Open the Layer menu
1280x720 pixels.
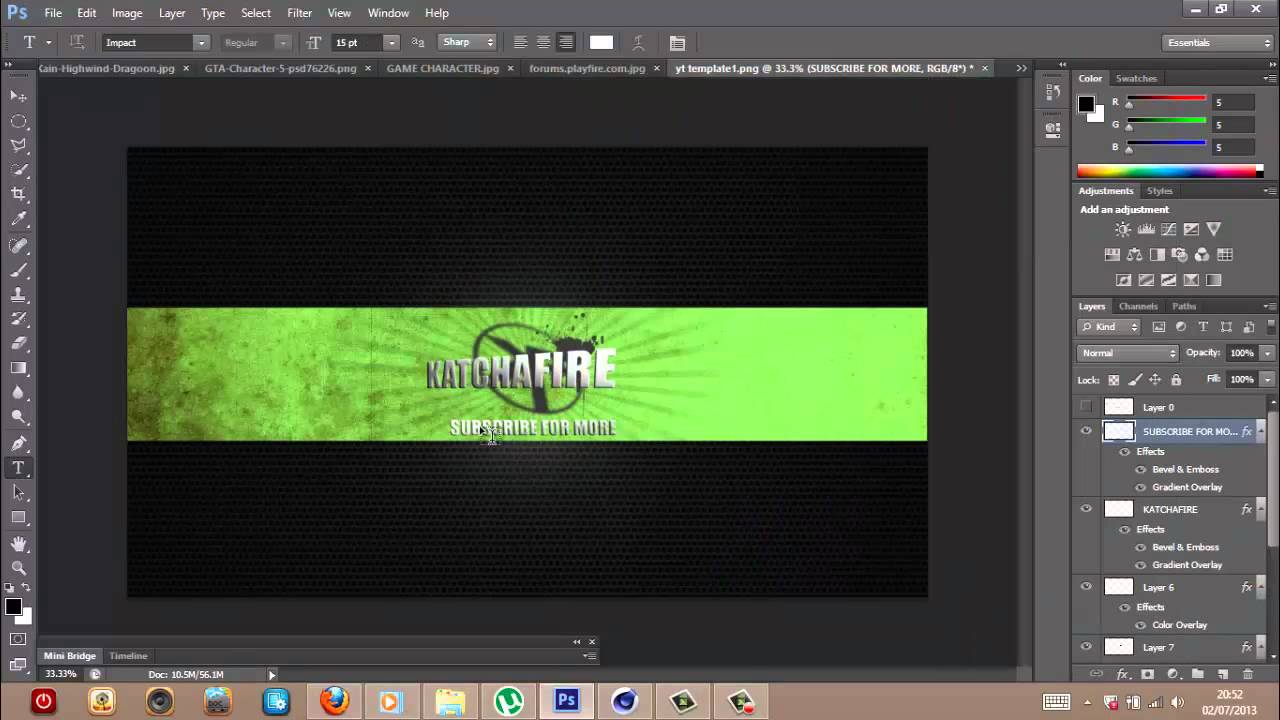coord(172,13)
